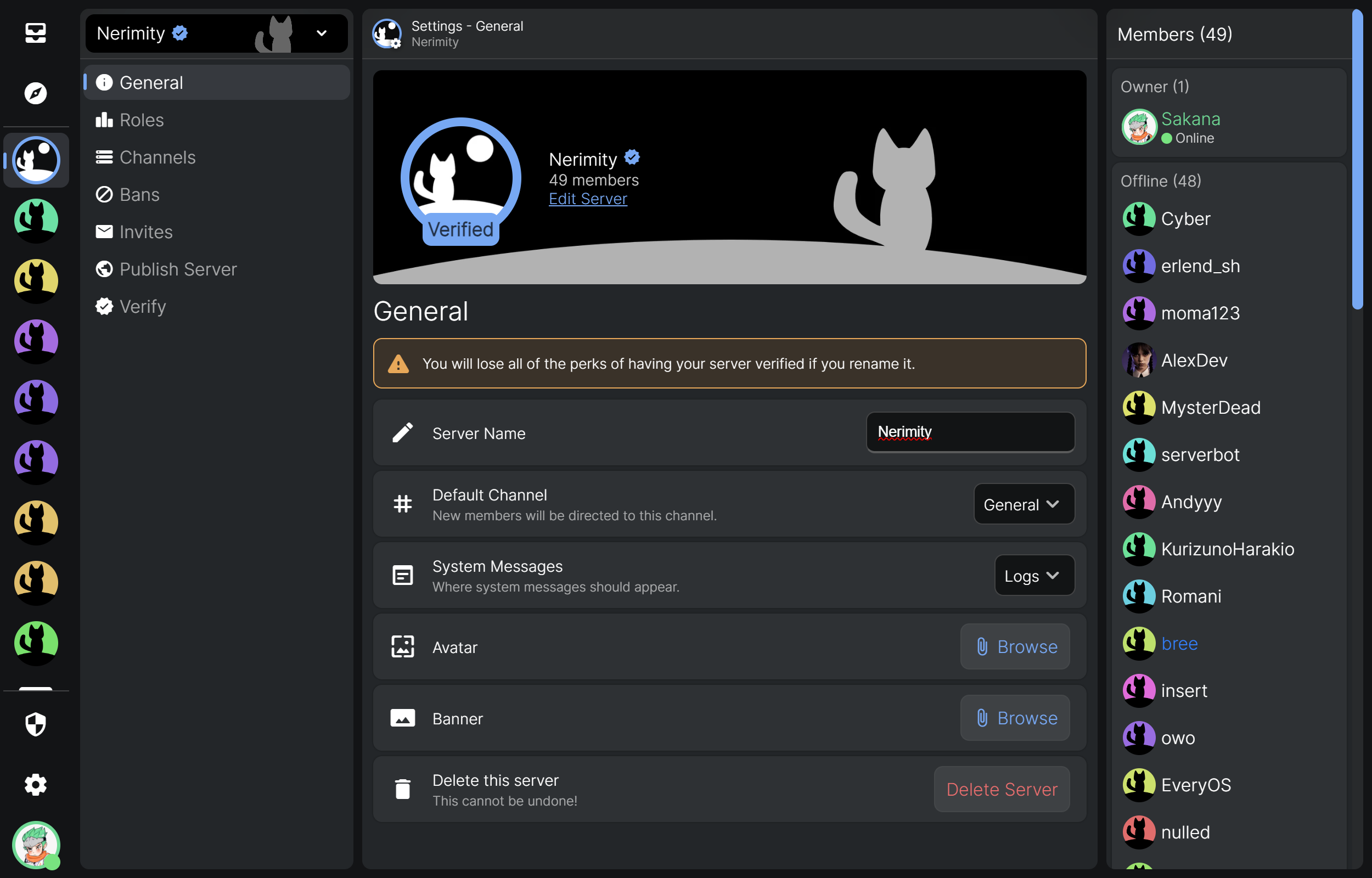This screenshot has height=878, width=1372.
Task: Click Browse button for Avatar
Action: pyautogui.click(x=1015, y=646)
